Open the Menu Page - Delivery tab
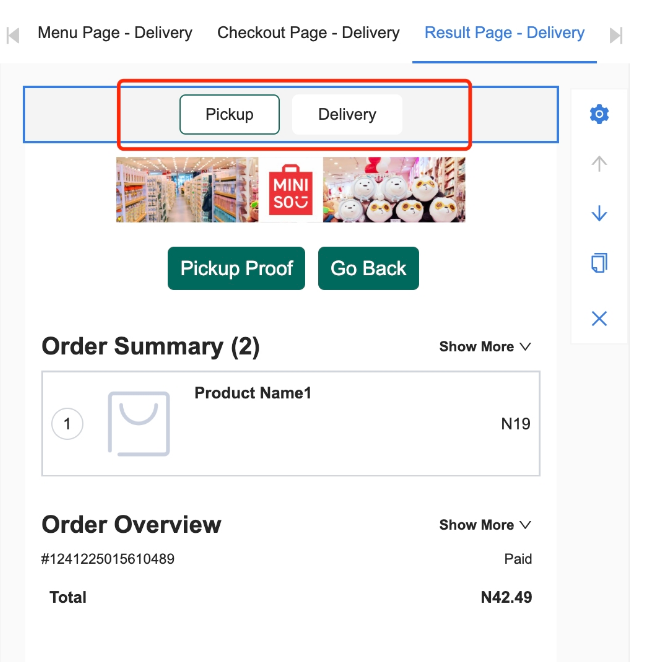 tap(115, 33)
